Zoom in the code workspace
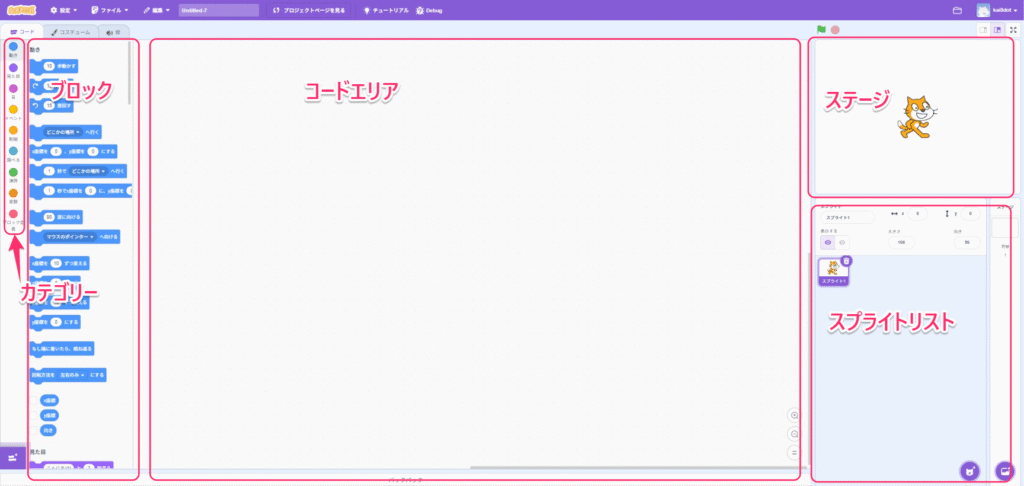This screenshot has width=1024, height=486. [795, 415]
